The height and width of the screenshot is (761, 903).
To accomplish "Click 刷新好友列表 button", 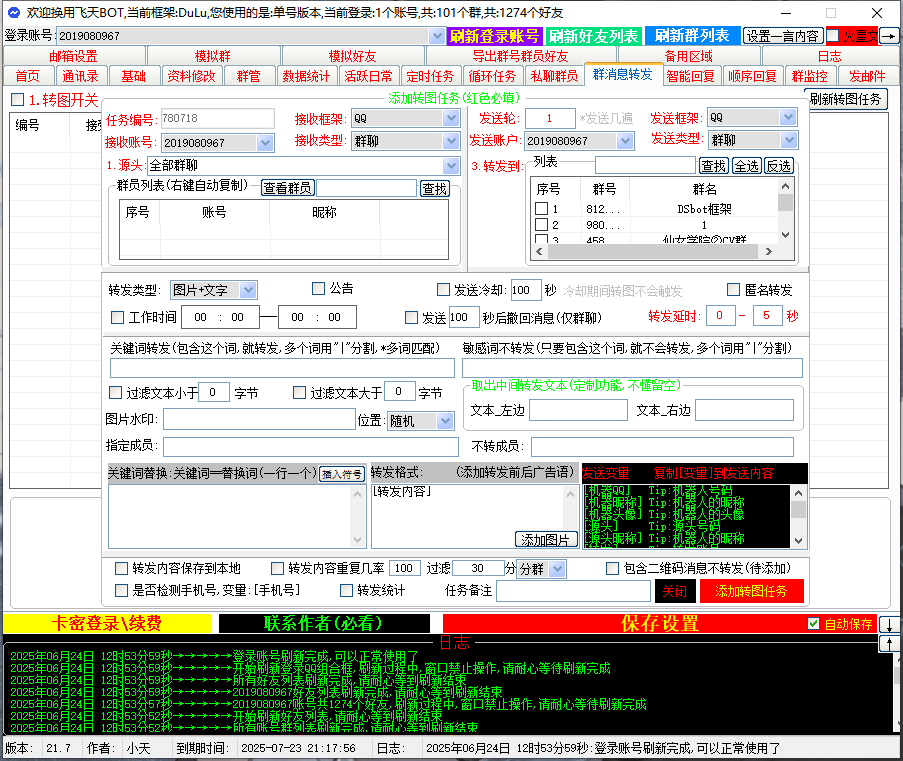I will (x=594, y=36).
